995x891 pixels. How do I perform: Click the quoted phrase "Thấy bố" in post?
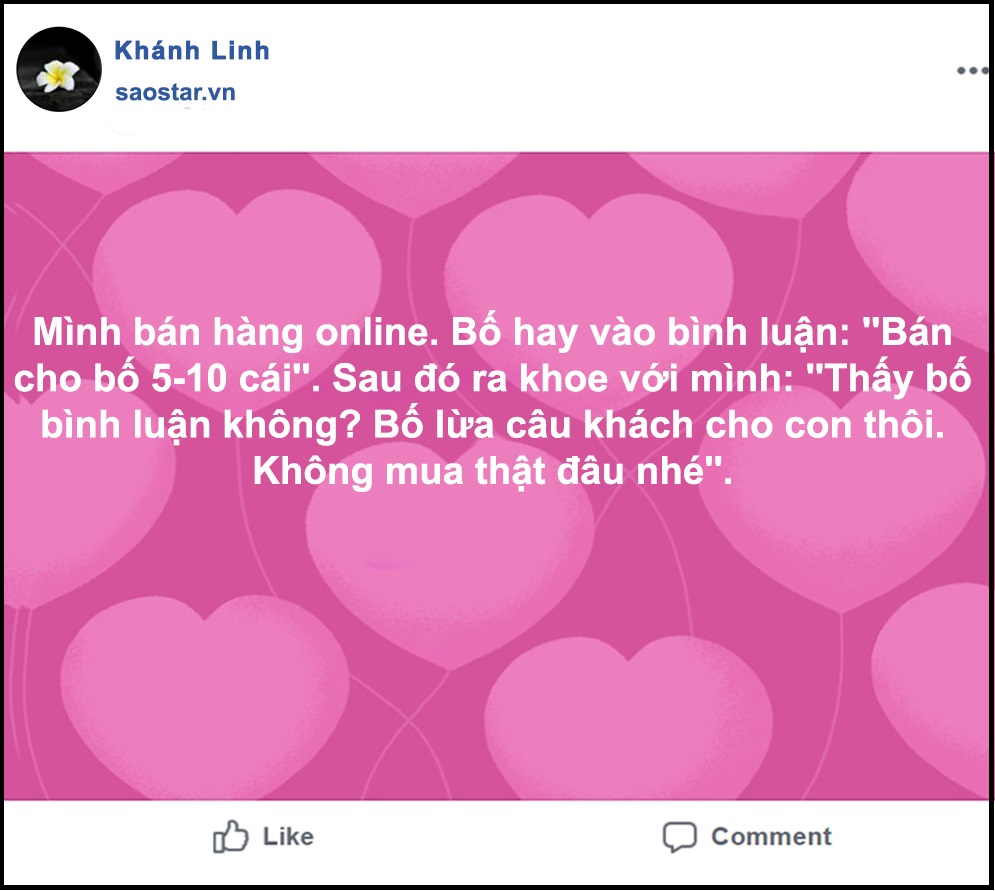tap(888, 379)
